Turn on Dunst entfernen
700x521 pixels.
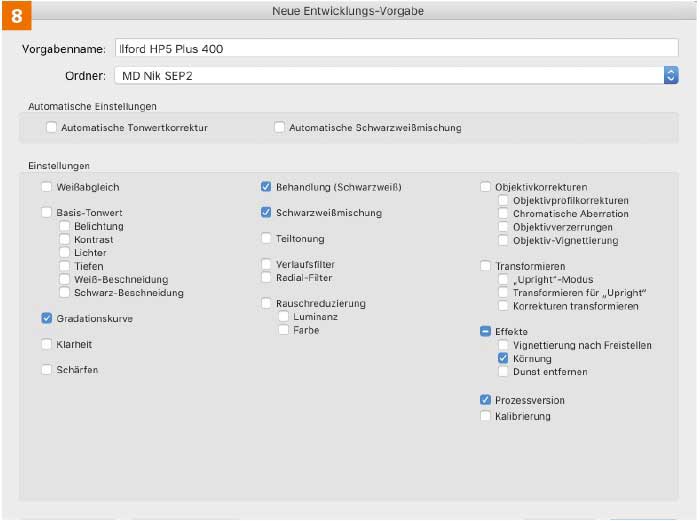click(504, 371)
